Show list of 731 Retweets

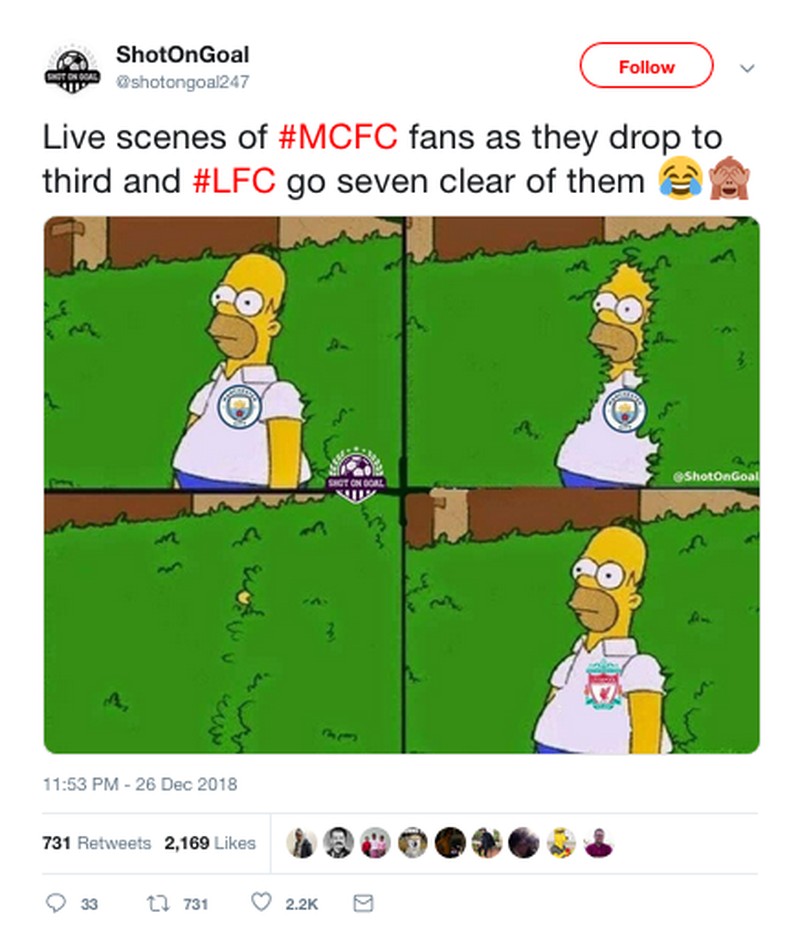click(x=97, y=843)
